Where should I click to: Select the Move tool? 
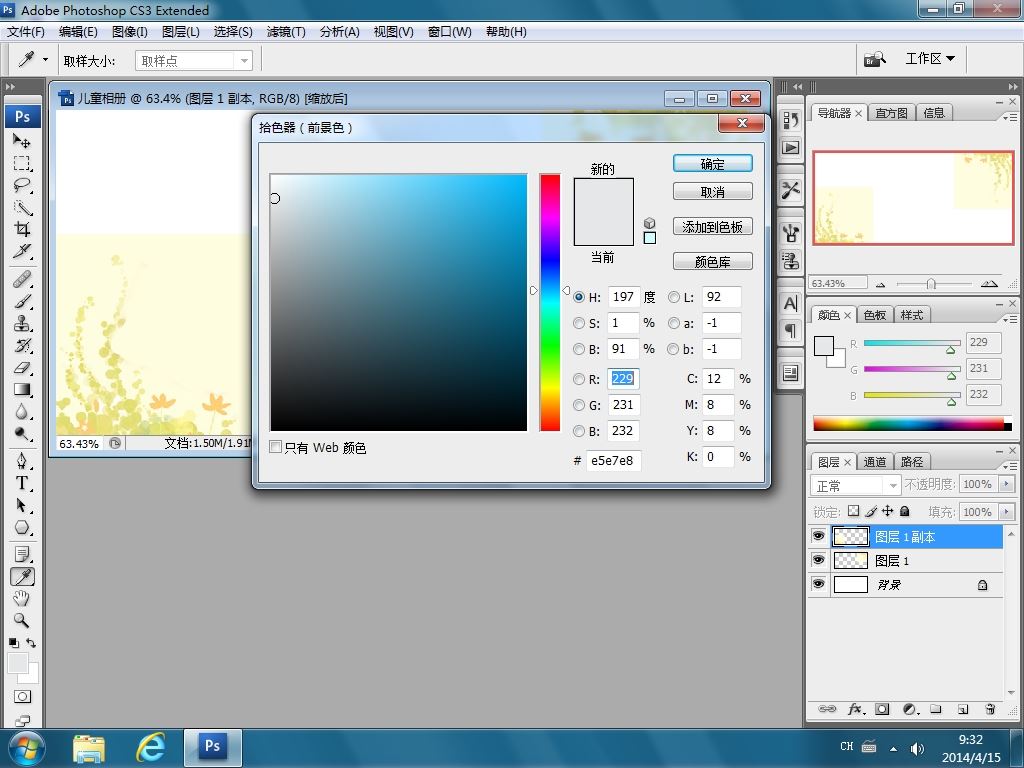pyautogui.click(x=22, y=141)
